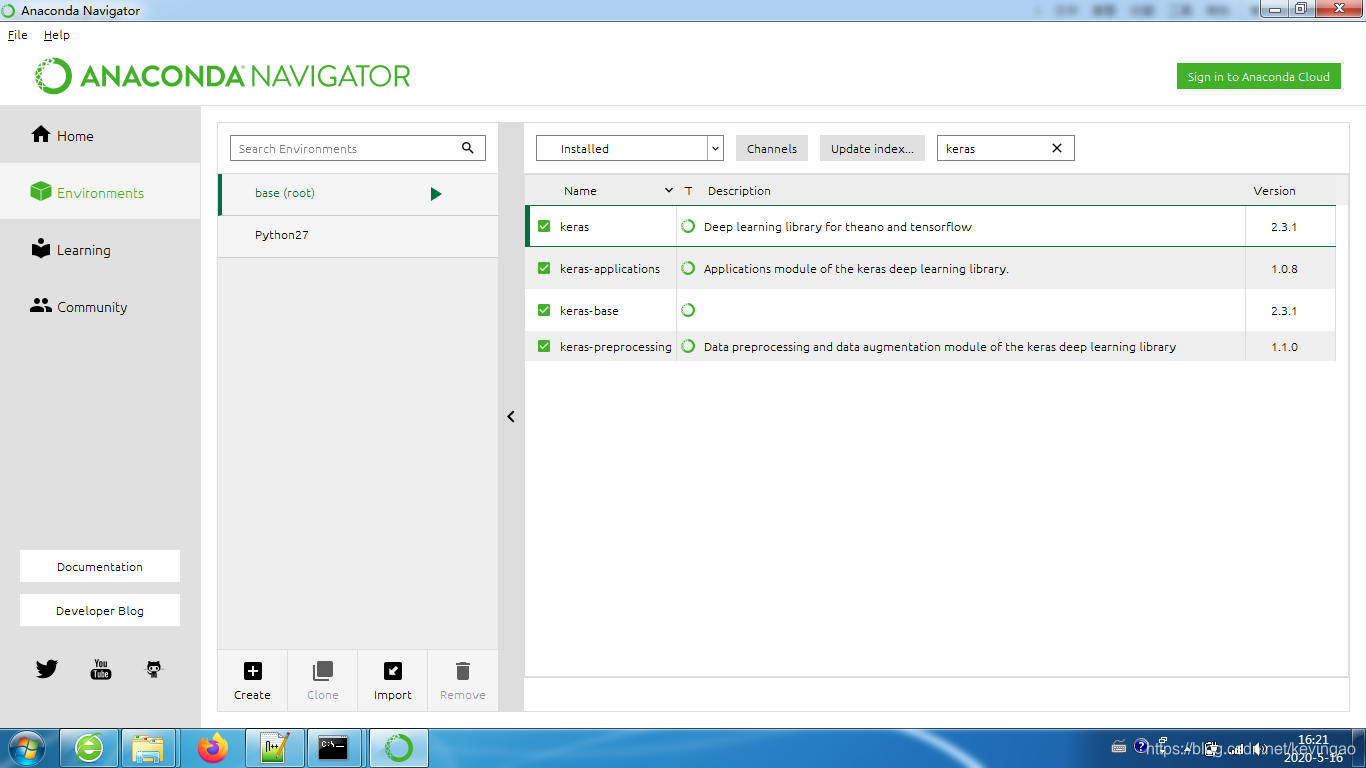Clear the keras search with the X
The image size is (1366, 768).
1057,148
